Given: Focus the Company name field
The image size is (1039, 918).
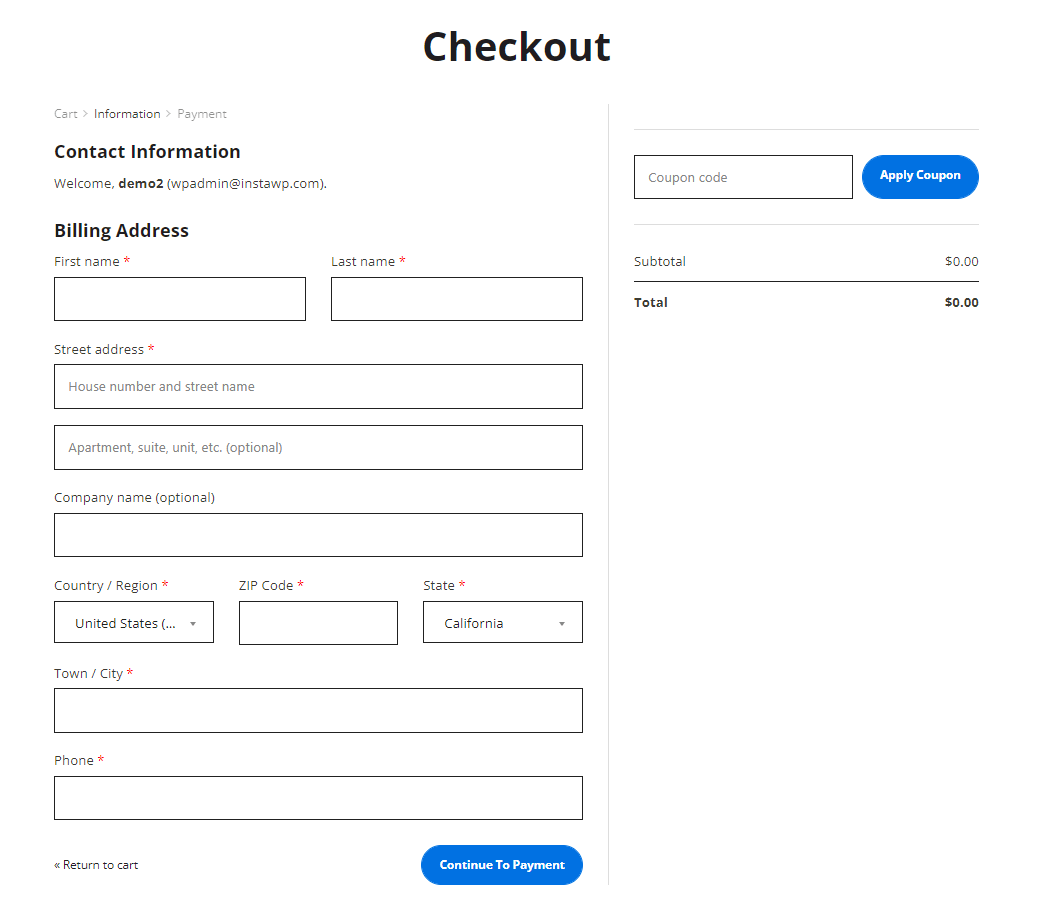Looking at the screenshot, I should point(319,535).
